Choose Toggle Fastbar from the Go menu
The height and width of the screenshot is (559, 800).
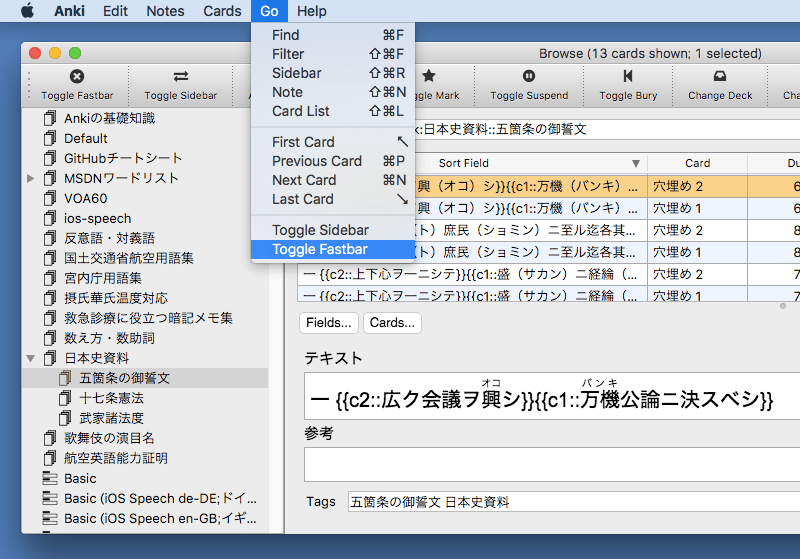[333, 249]
